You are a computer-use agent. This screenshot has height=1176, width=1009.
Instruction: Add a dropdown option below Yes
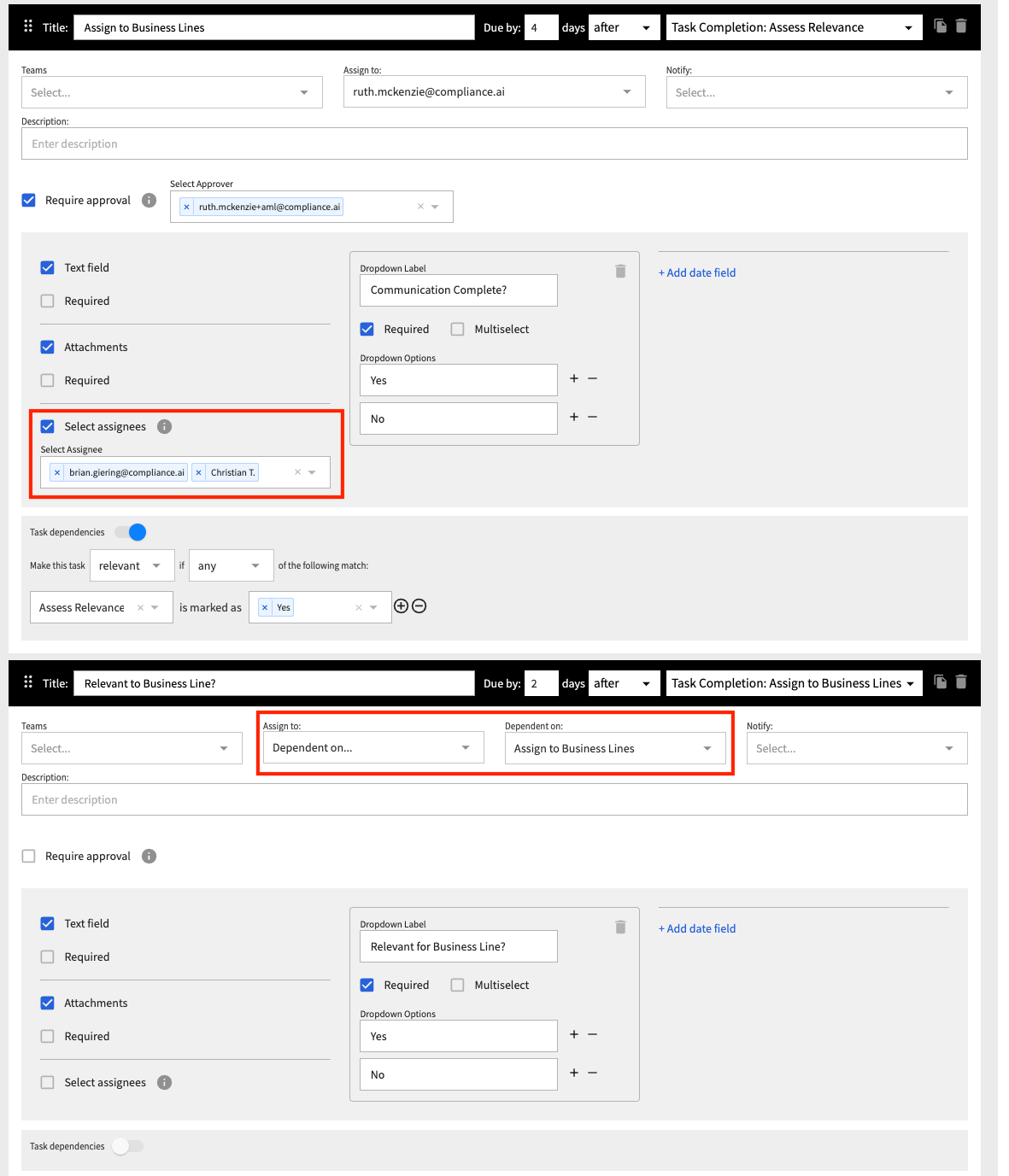(573, 378)
